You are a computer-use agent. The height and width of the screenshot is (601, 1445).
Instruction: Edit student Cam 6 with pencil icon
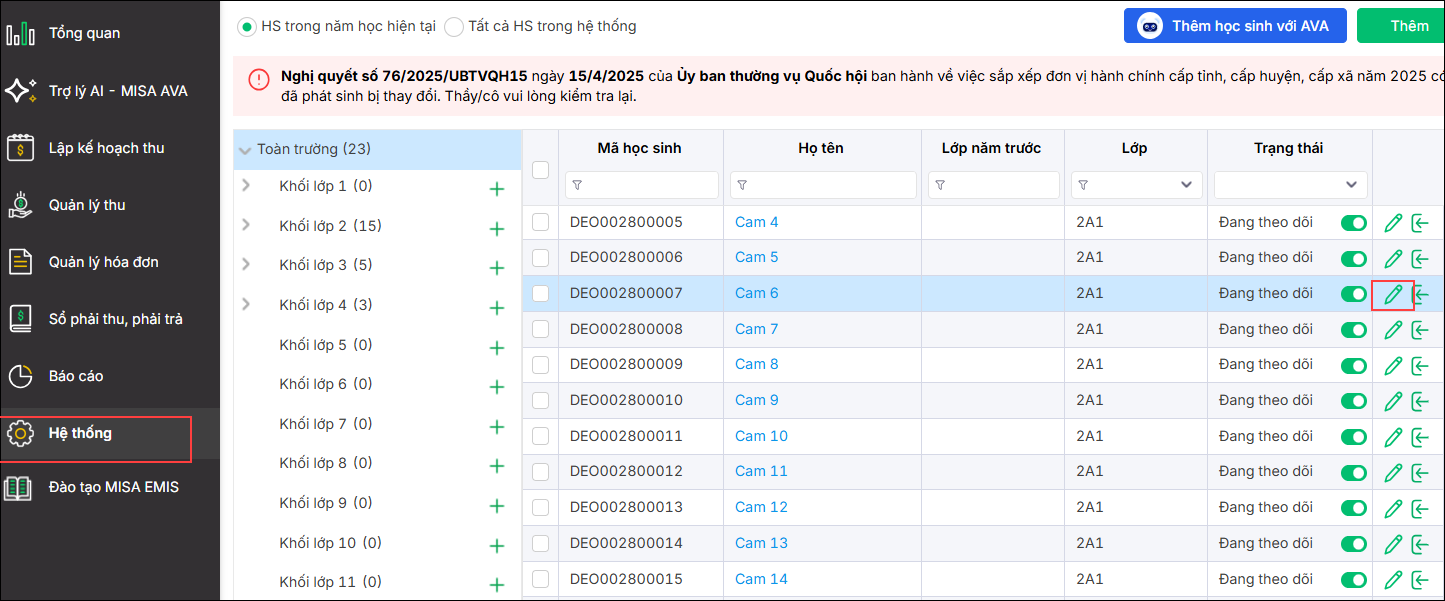point(1393,295)
